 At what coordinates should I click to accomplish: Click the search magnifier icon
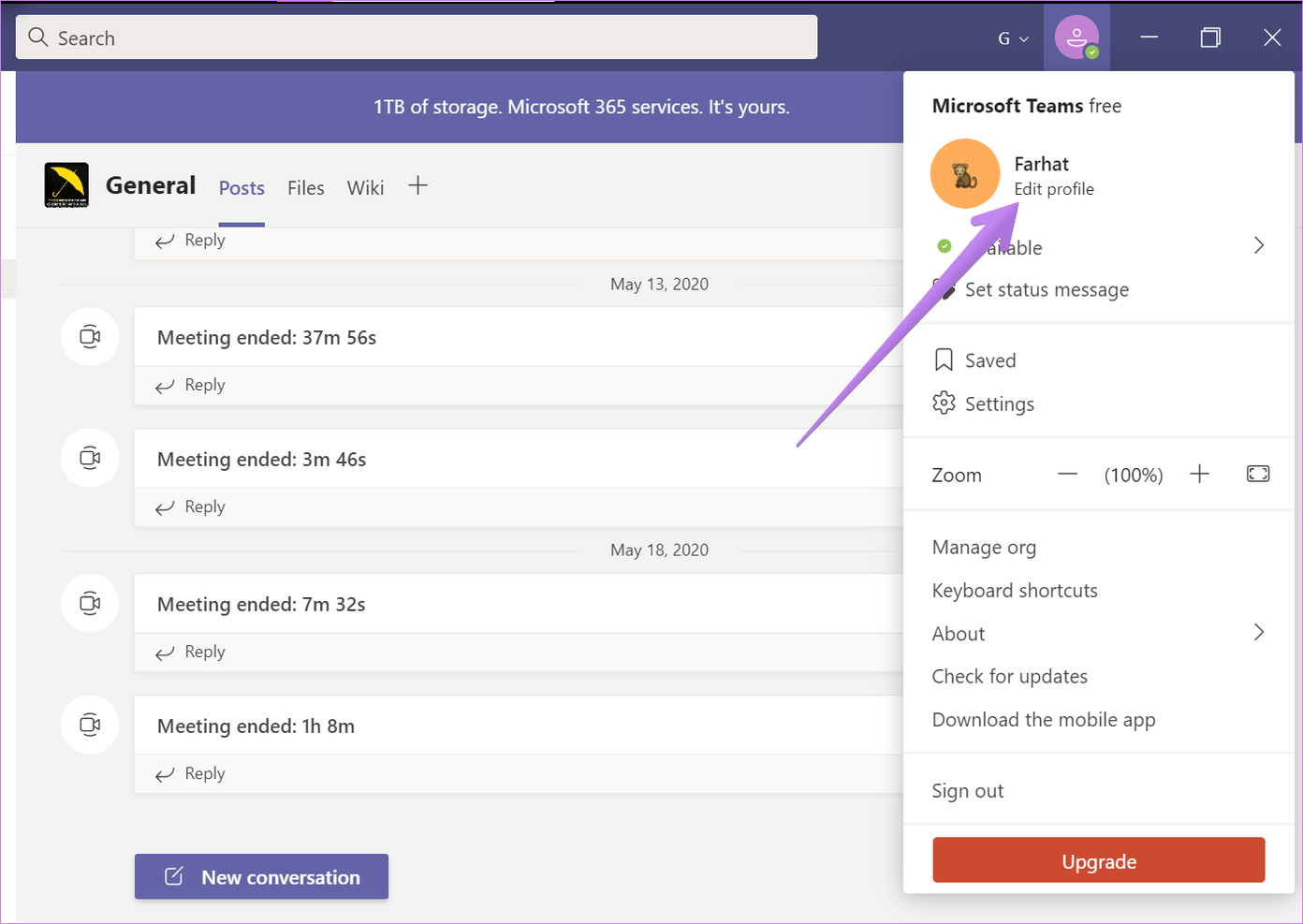click(x=37, y=37)
